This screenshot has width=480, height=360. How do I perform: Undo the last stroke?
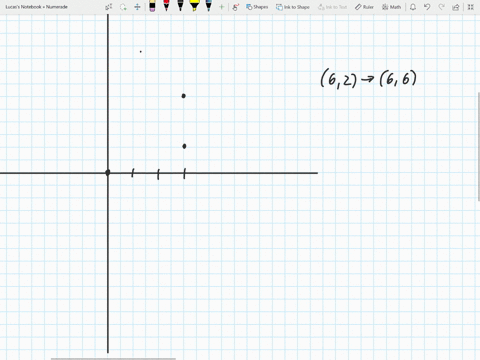(427, 7)
